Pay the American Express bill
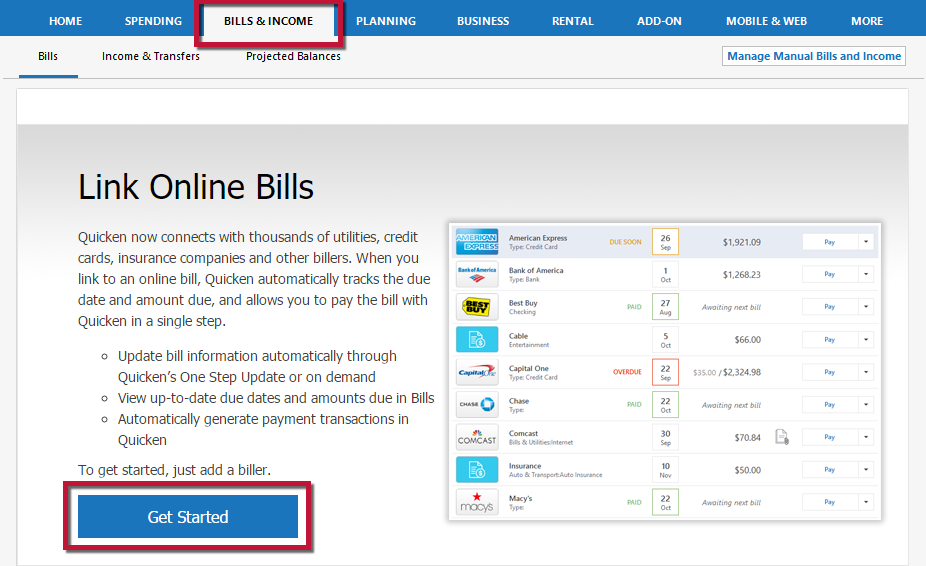 (830, 242)
